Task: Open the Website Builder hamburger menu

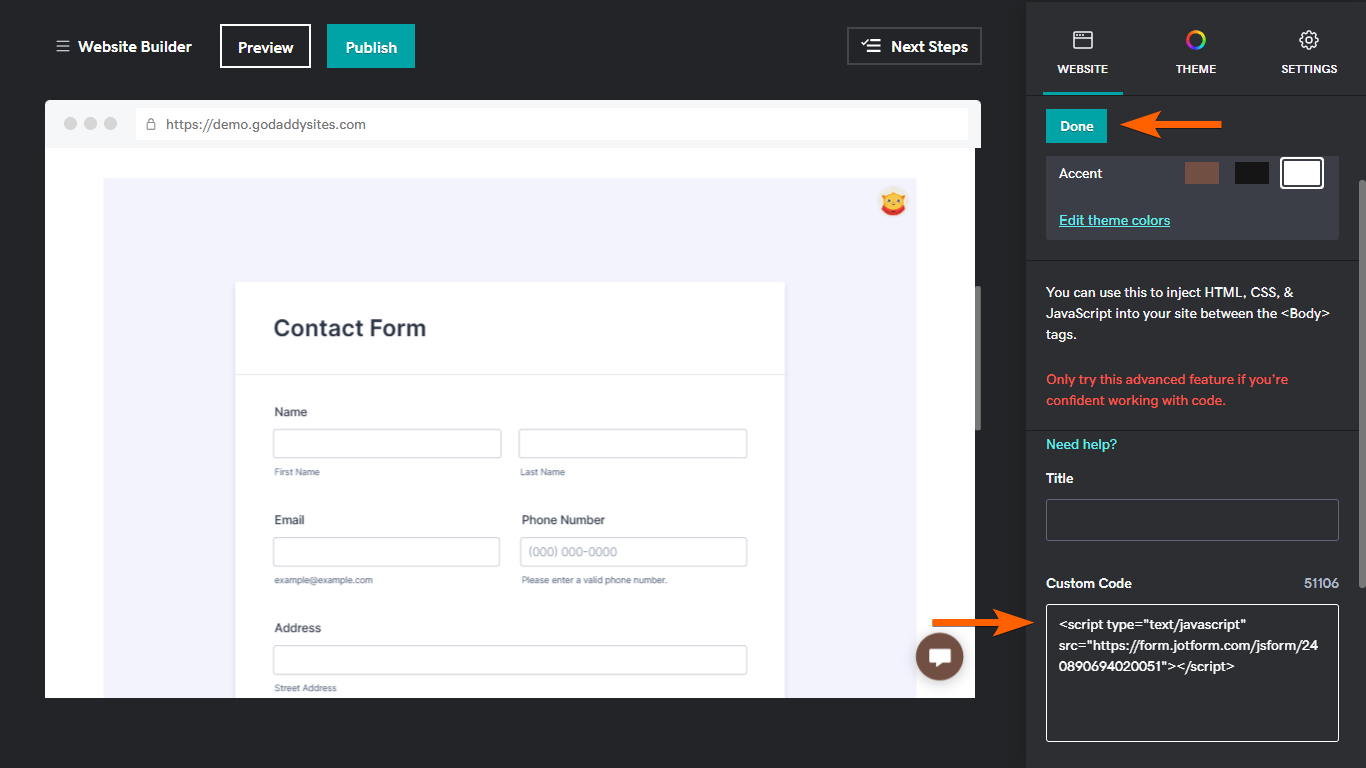Action: pyautogui.click(x=63, y=47)
